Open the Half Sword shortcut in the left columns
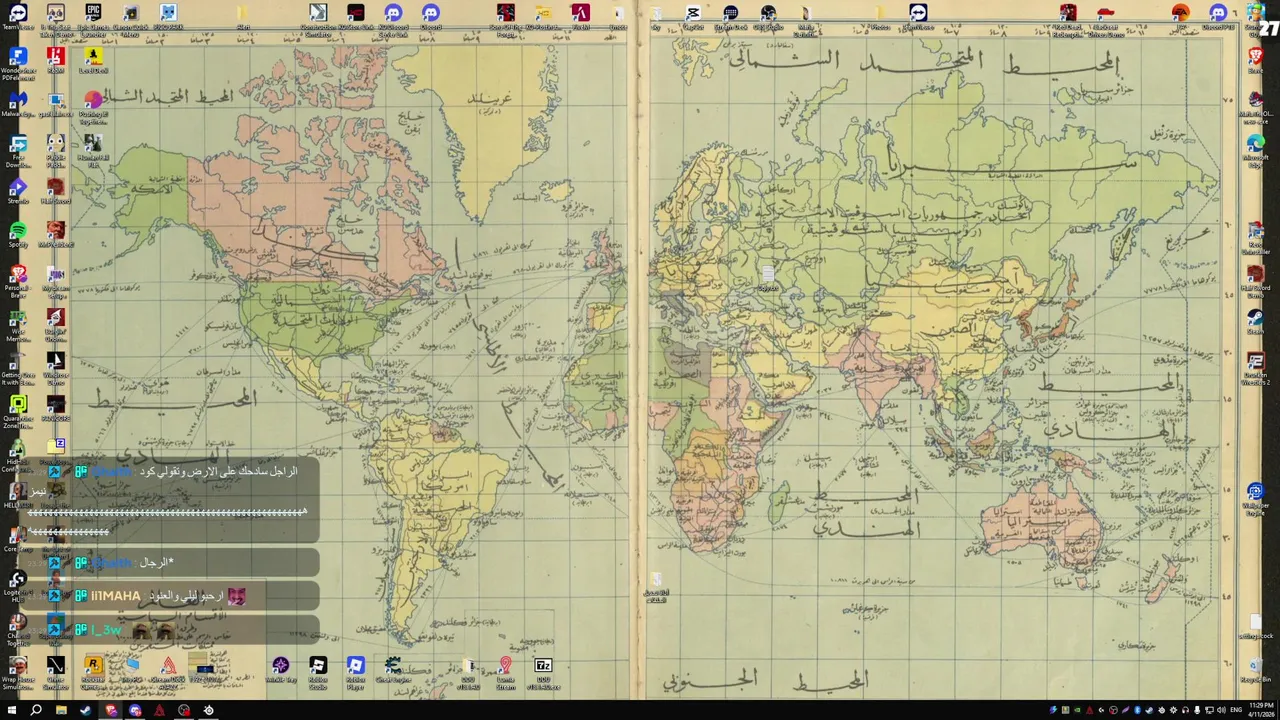The height and width of the screenshot is (720, 1280). pos(56,190)
